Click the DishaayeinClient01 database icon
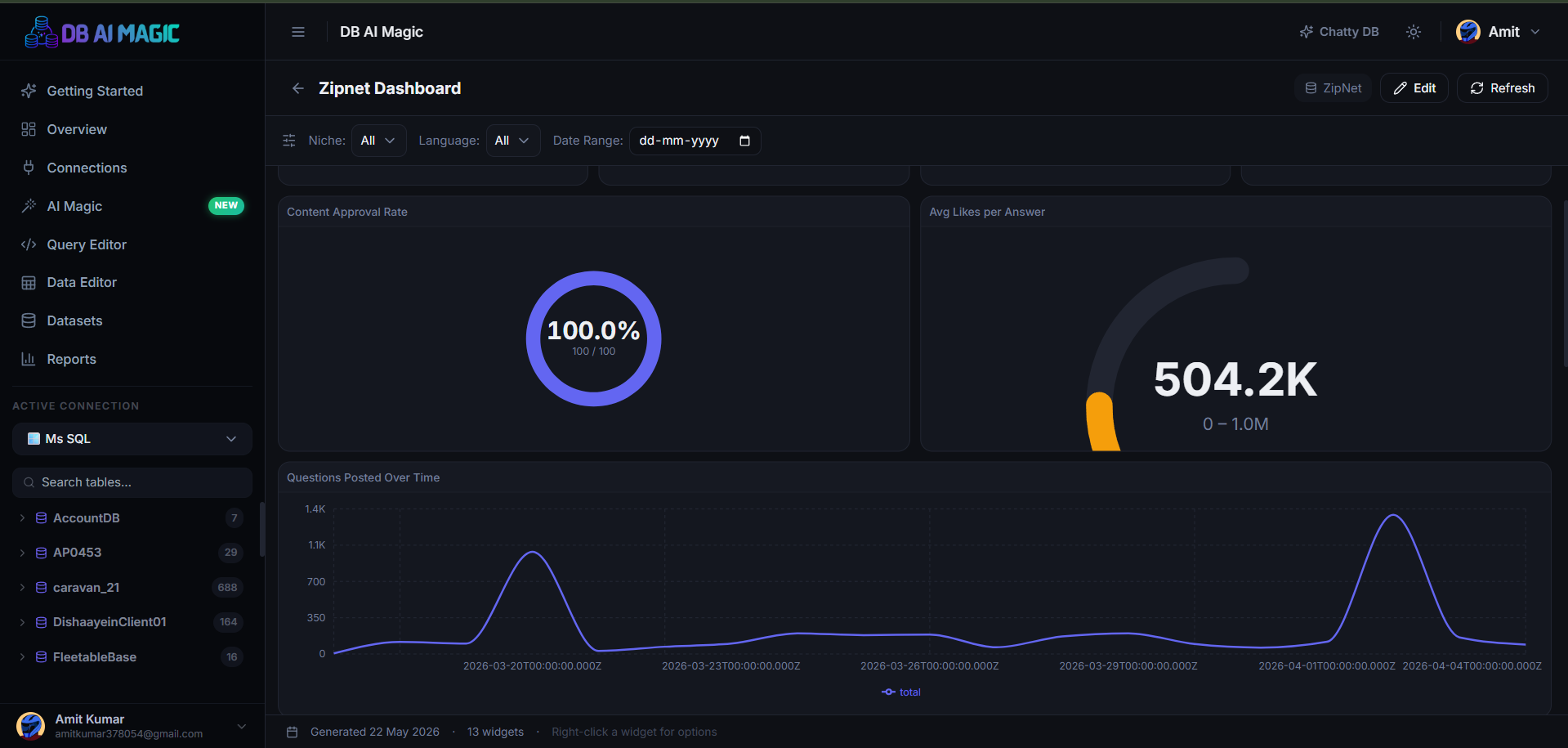 tap(41, 622)
